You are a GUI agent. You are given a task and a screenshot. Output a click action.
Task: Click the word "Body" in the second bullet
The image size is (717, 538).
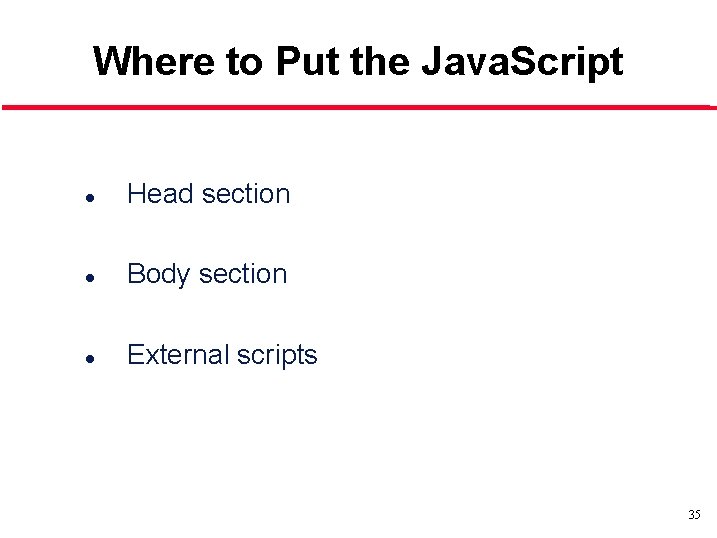point(159,274)
